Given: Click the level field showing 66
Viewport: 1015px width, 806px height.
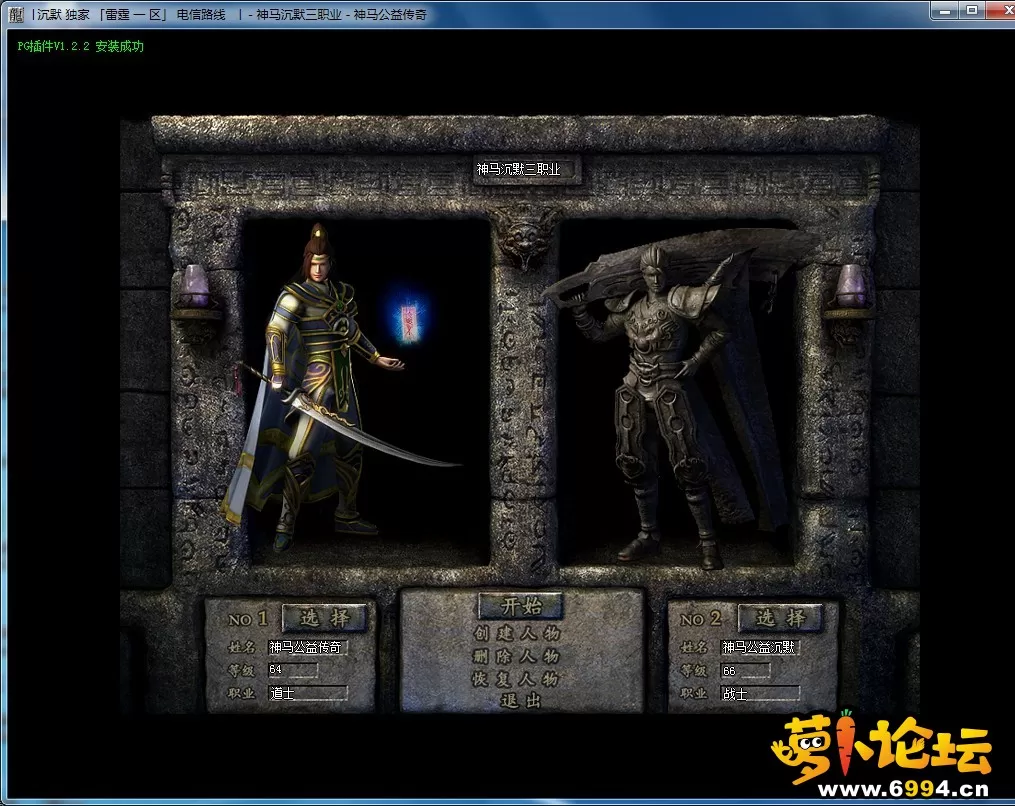Looking at the screenshot, I should point(746,671).
